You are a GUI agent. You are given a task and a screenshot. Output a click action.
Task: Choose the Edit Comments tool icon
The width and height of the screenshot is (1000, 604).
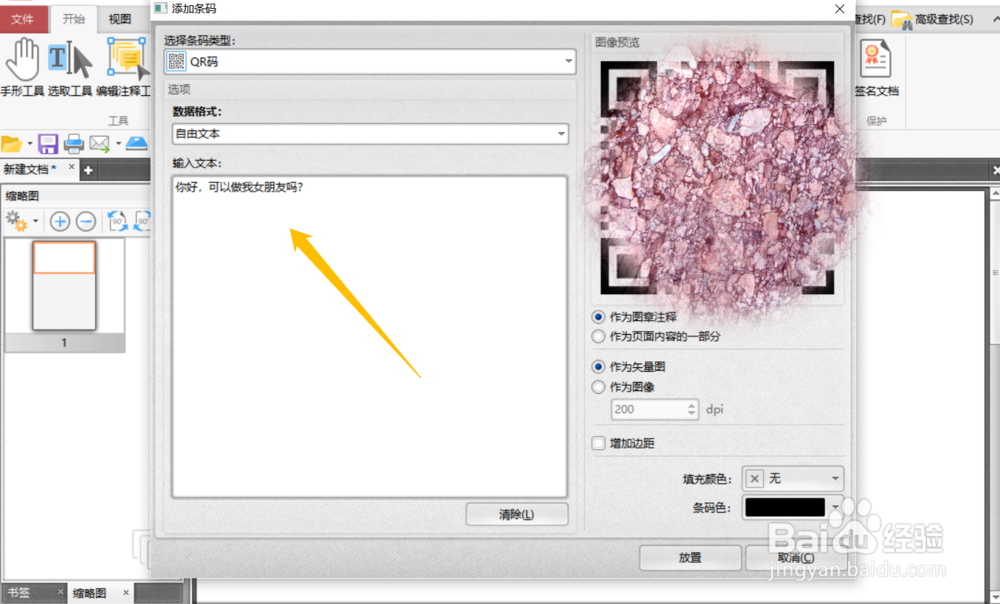pyautogui.click(x=128, y=59)
